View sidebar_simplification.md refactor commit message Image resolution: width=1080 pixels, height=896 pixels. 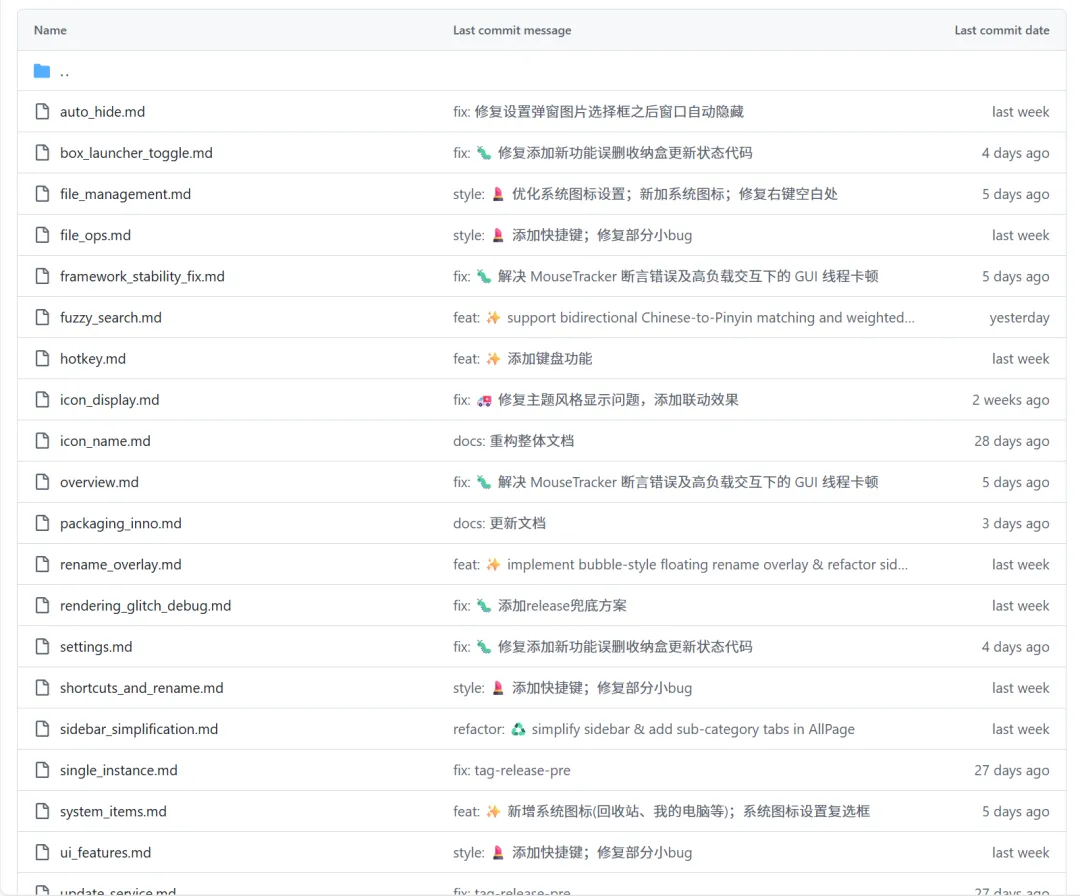(653, 729)
